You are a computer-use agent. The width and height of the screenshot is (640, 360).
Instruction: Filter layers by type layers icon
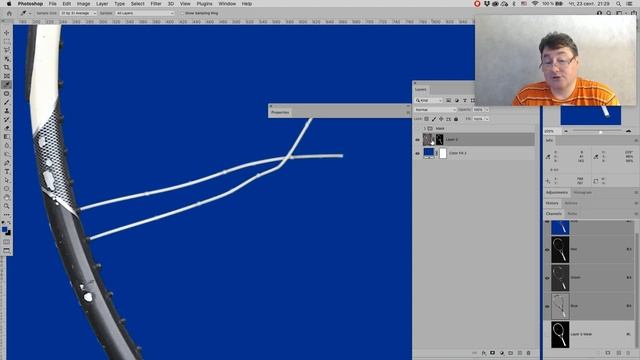(x=464, y=100)
